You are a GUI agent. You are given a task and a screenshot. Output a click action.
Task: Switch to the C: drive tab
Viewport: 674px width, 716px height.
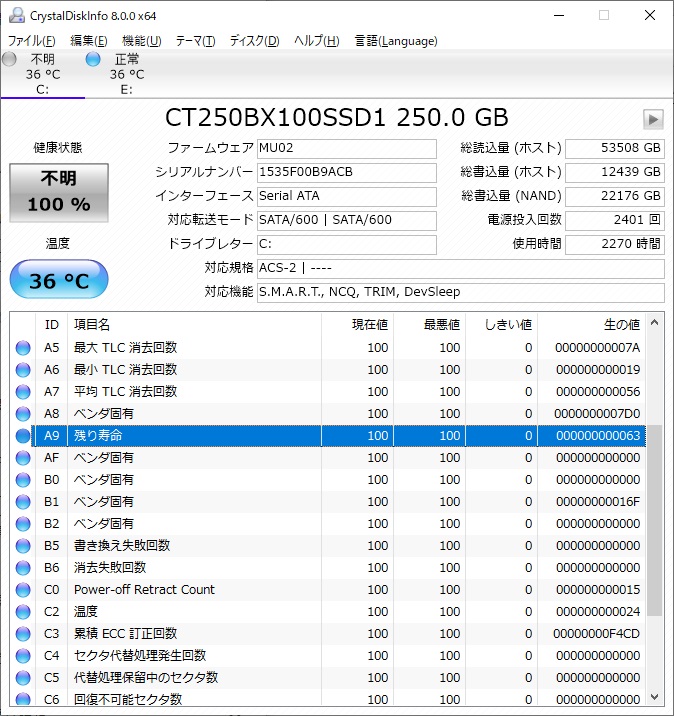[42, 74]
